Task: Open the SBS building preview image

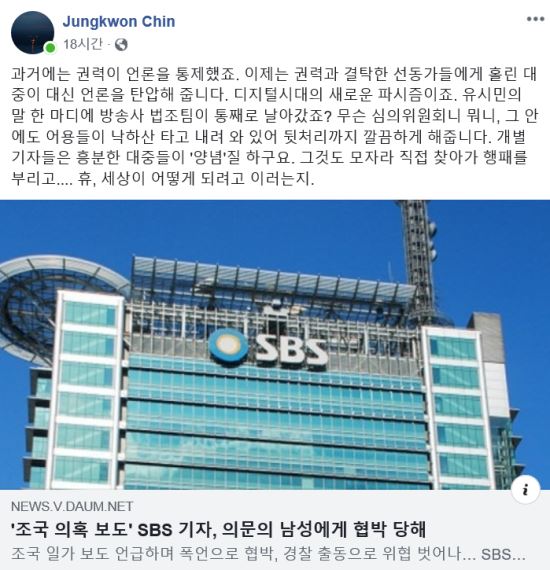Action: (x=275, y=345)
